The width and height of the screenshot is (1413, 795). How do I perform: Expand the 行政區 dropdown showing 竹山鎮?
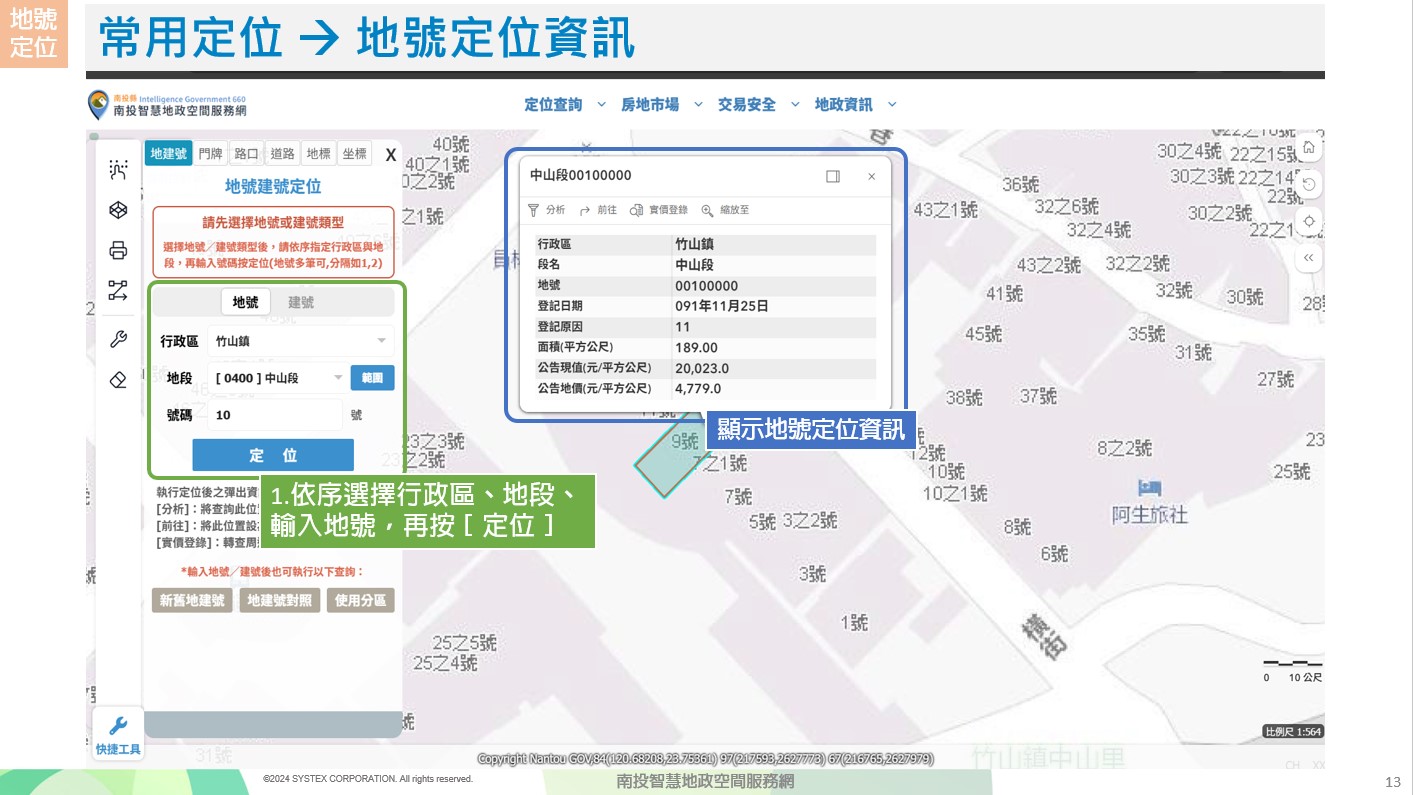pos(301,341)
